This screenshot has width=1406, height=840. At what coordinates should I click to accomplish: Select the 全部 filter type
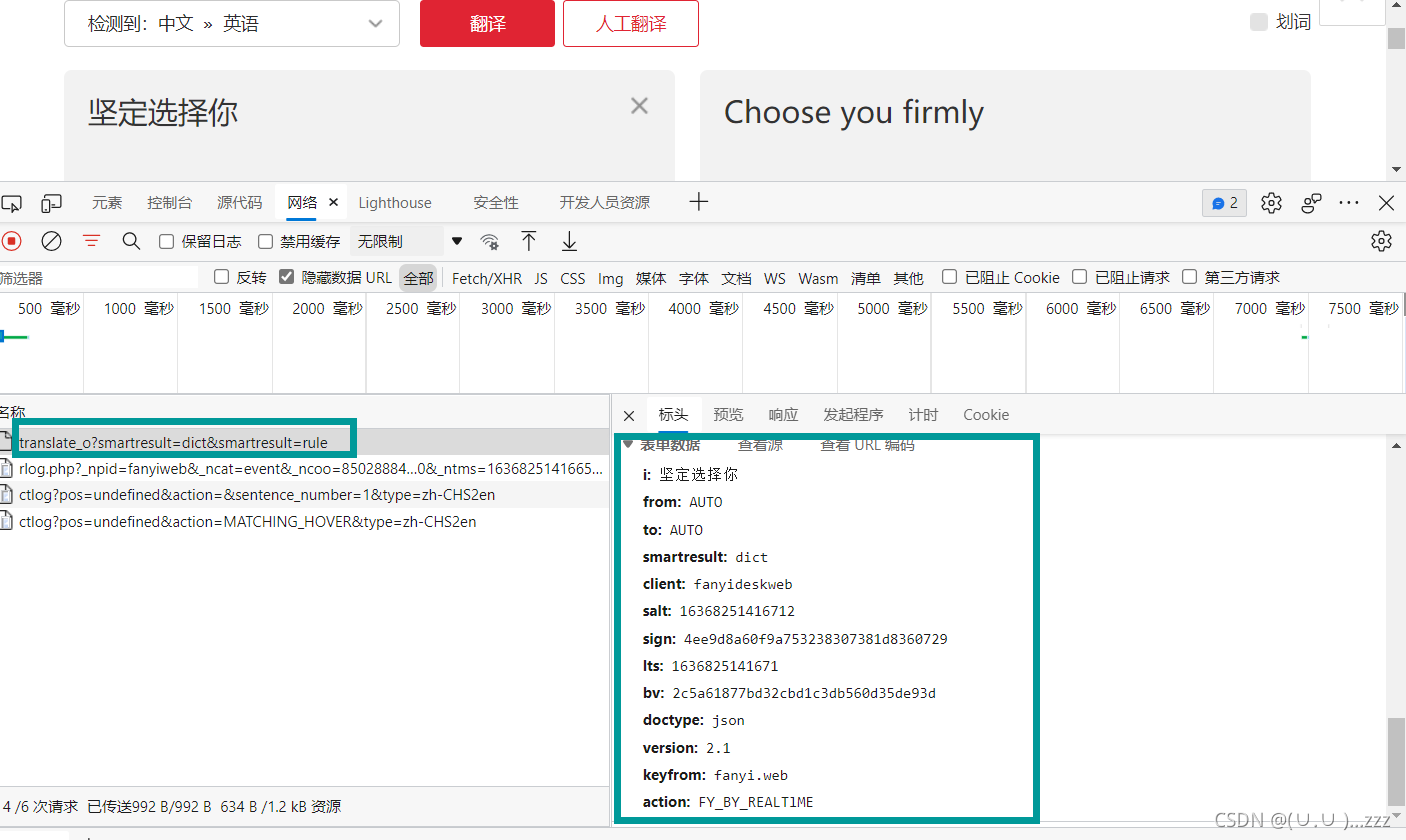(418, 278)
